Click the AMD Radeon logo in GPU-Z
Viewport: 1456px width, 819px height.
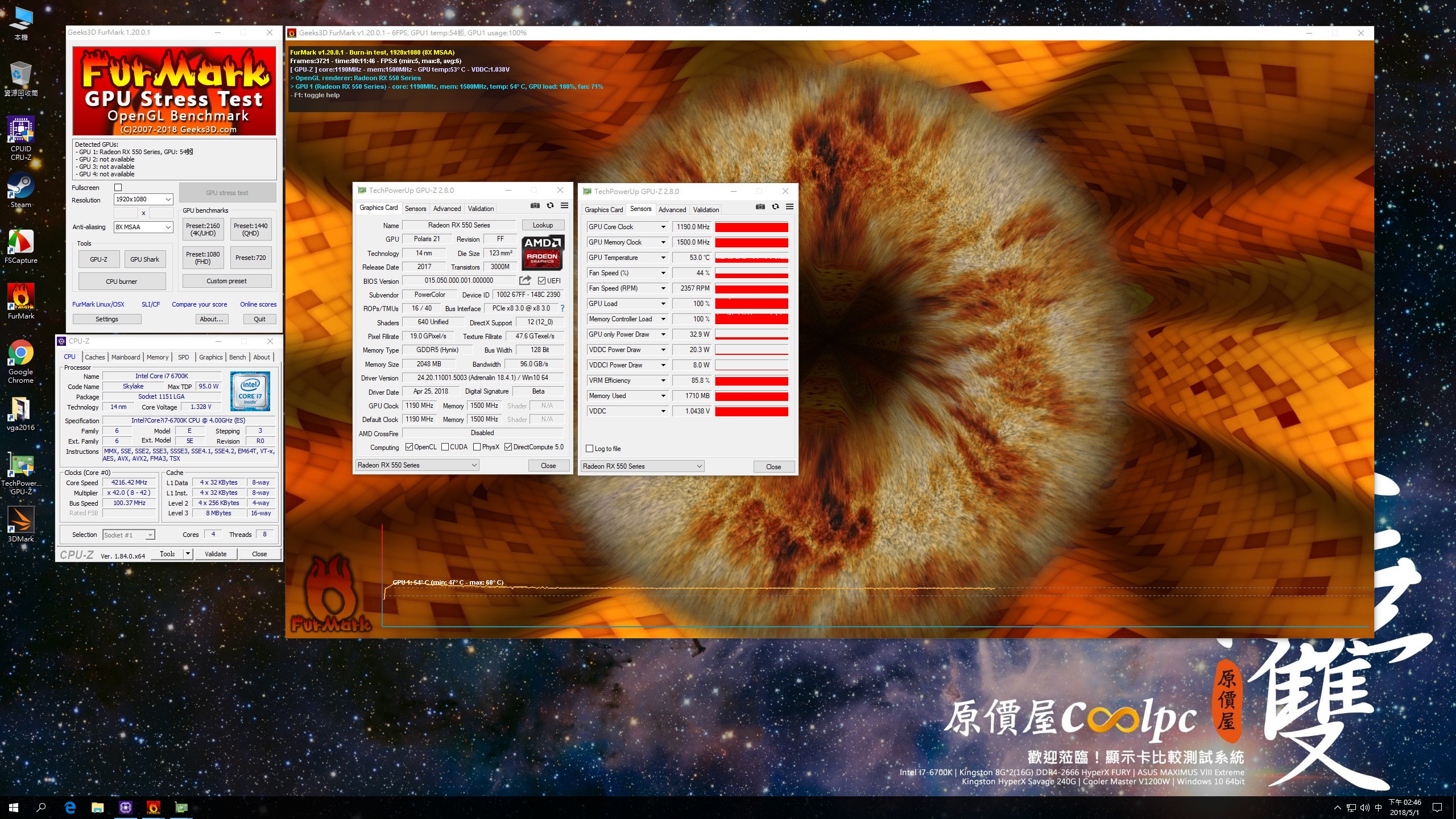coord(543,252)
